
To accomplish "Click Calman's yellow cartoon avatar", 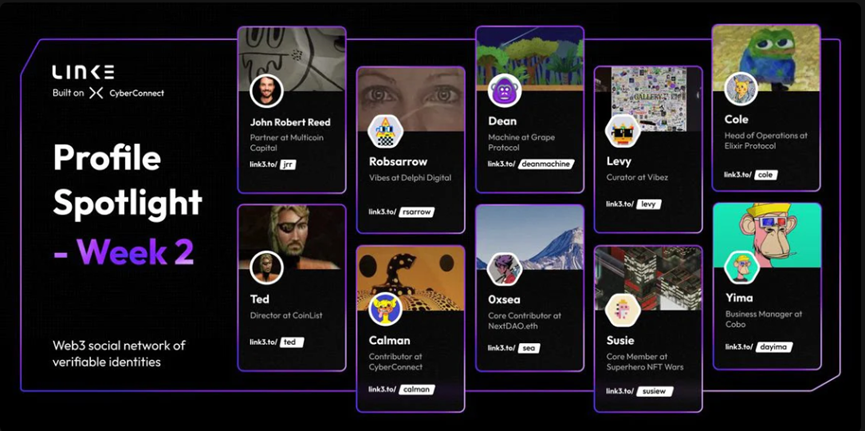I will pos(386,309).
